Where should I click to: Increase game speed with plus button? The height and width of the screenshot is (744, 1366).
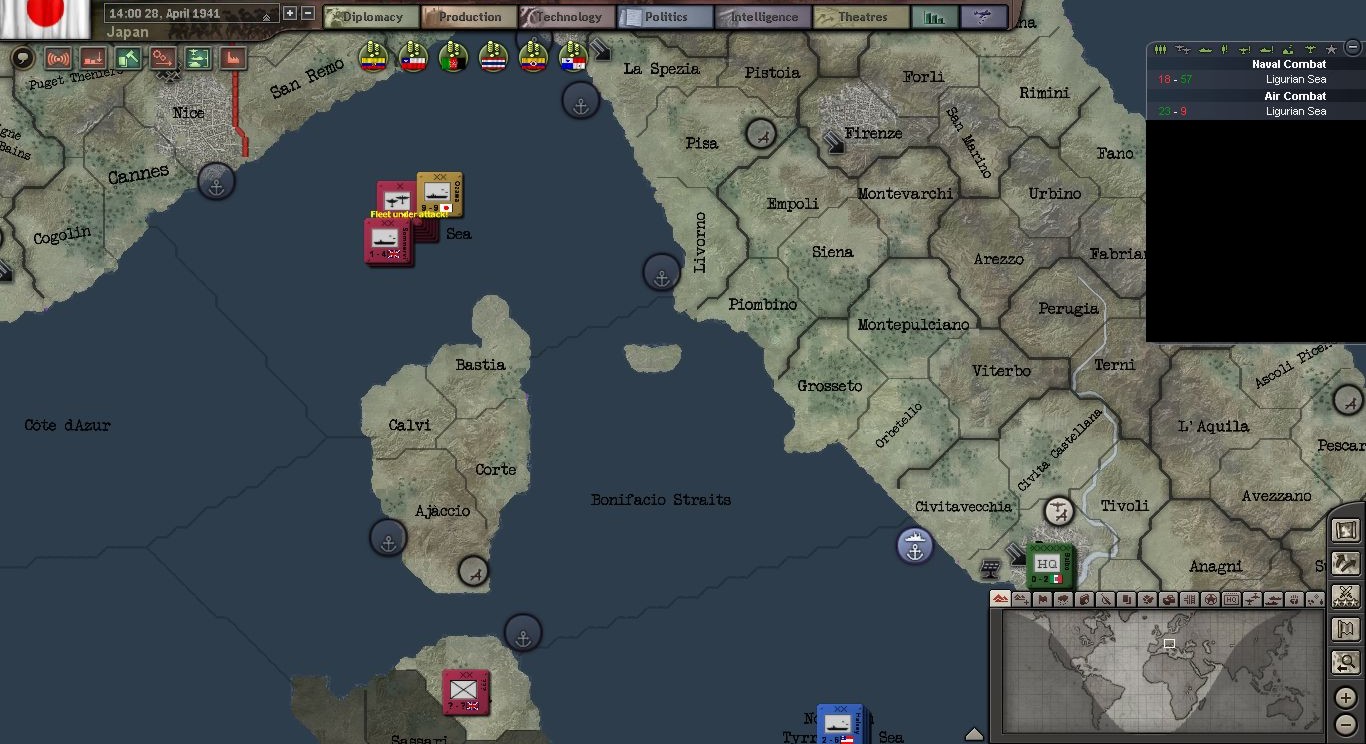(290, 14)
